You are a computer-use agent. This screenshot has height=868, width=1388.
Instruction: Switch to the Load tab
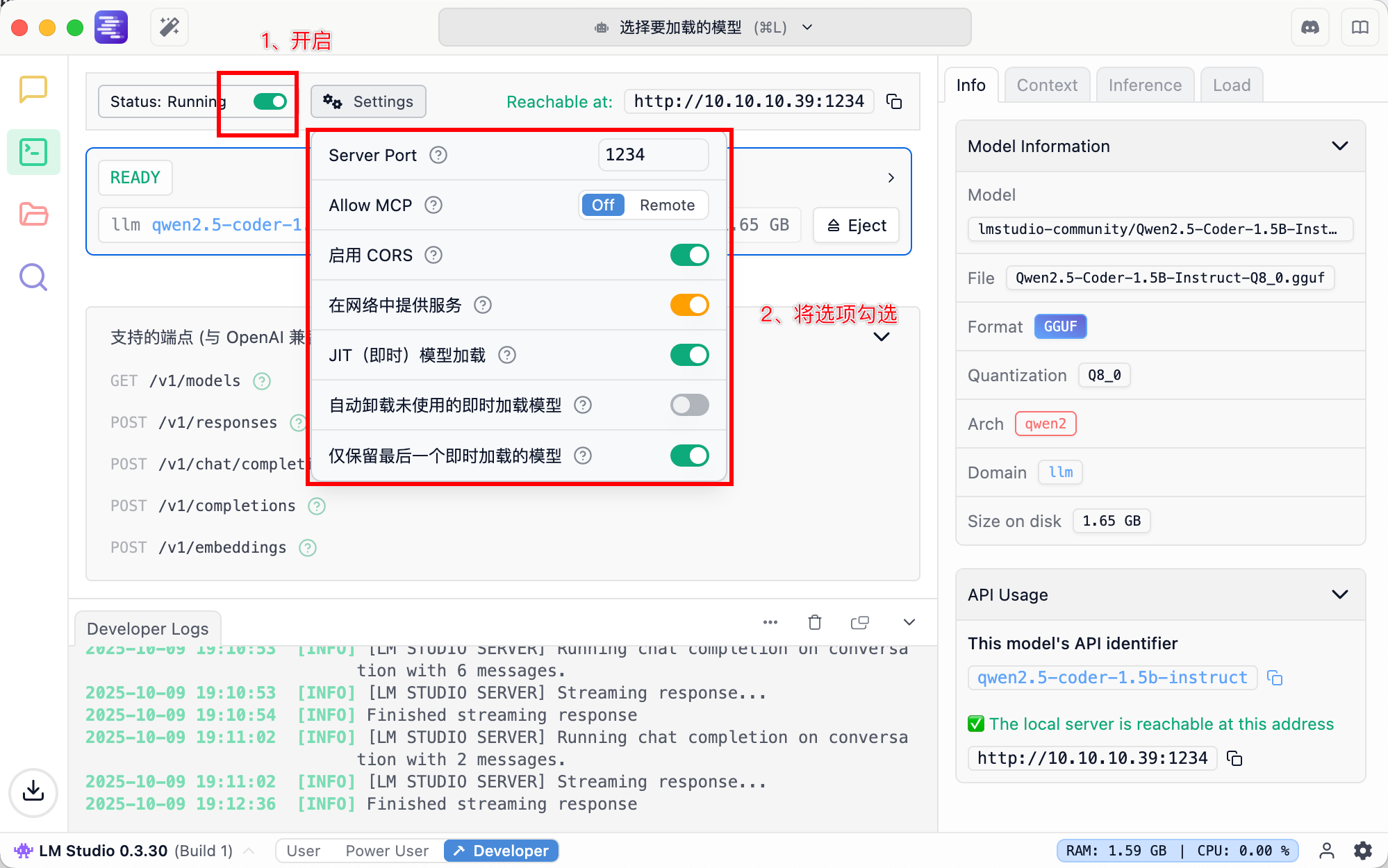(1231, 85)
